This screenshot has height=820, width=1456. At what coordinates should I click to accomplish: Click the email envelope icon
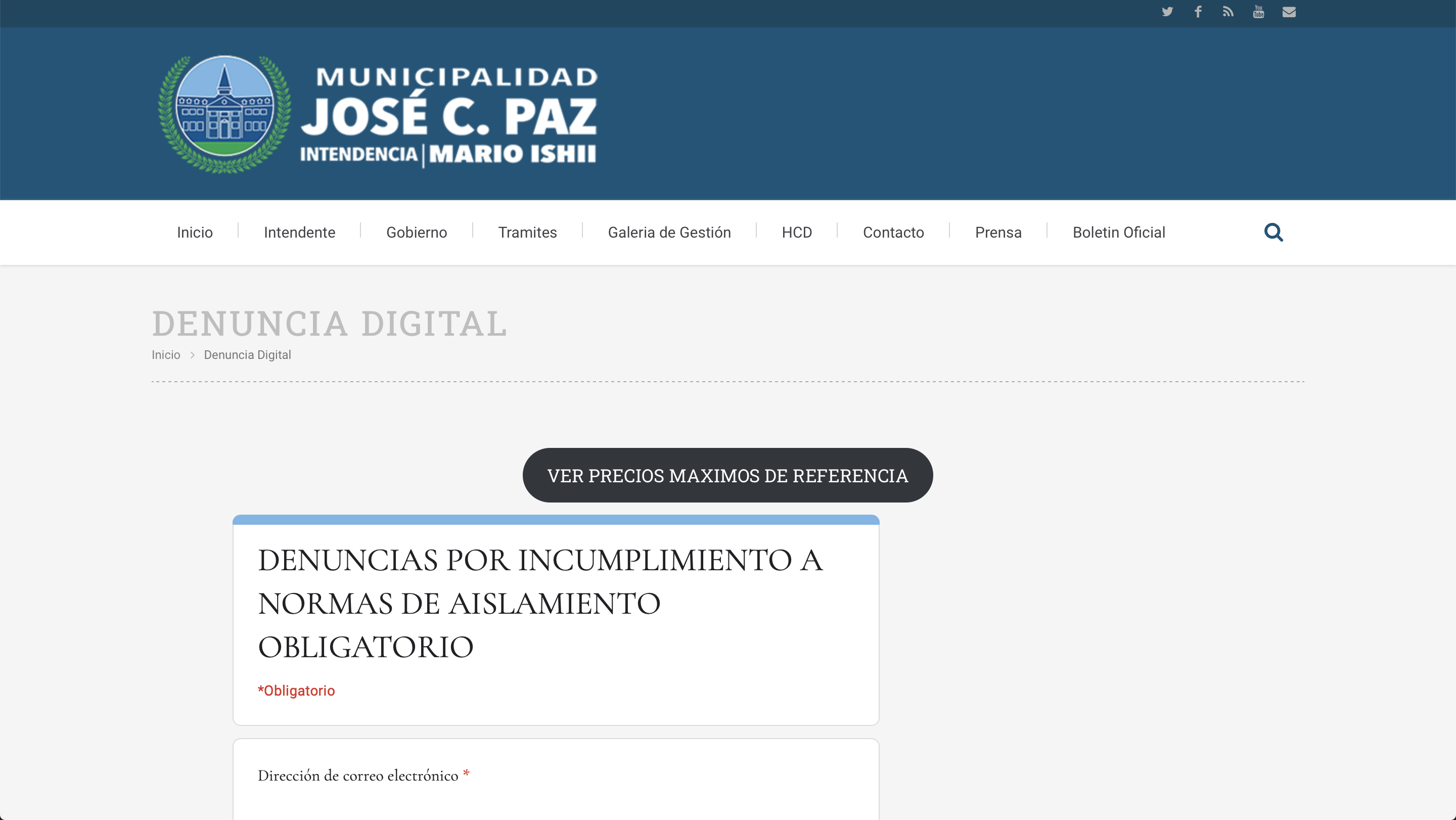[x=1289, y=12]
